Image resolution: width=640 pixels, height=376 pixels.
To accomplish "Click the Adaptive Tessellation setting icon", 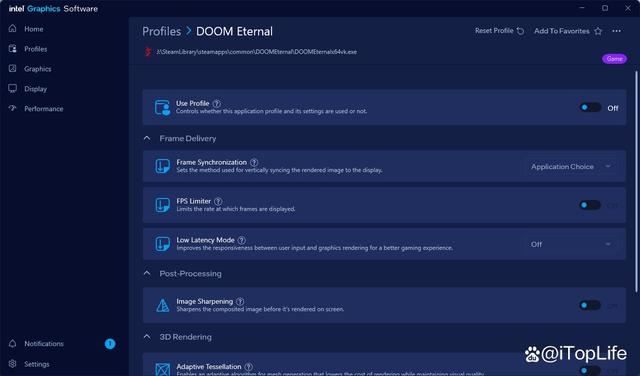I will pos(162,369).
